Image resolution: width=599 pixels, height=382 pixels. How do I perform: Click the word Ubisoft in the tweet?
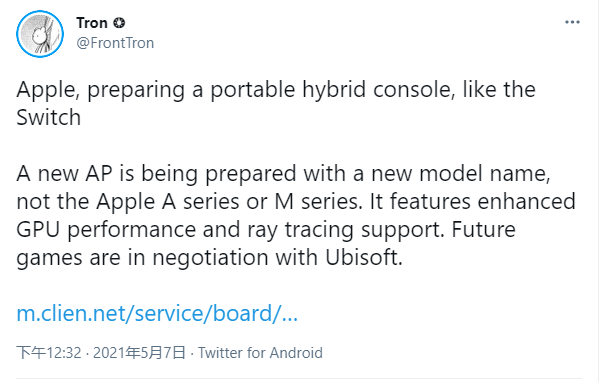click(x=364, y=257)
